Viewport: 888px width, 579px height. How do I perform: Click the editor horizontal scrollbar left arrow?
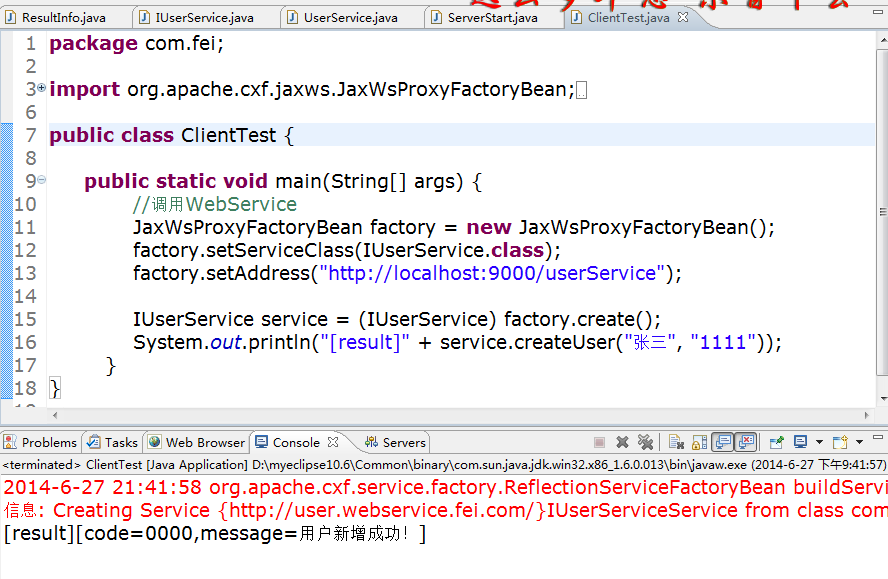point(55,415)
